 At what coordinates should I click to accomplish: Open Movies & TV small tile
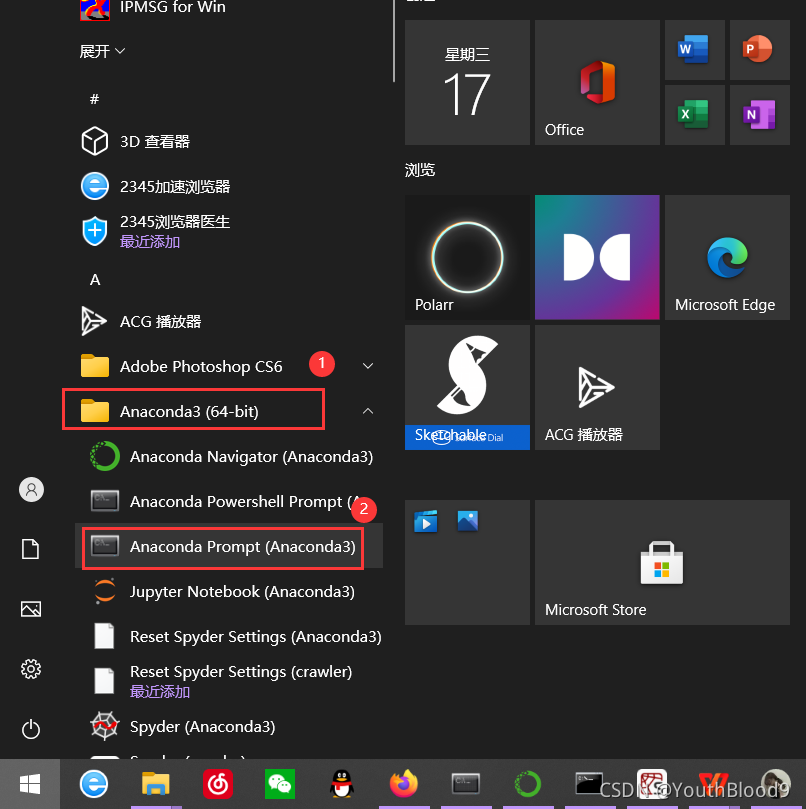point(426,521)
